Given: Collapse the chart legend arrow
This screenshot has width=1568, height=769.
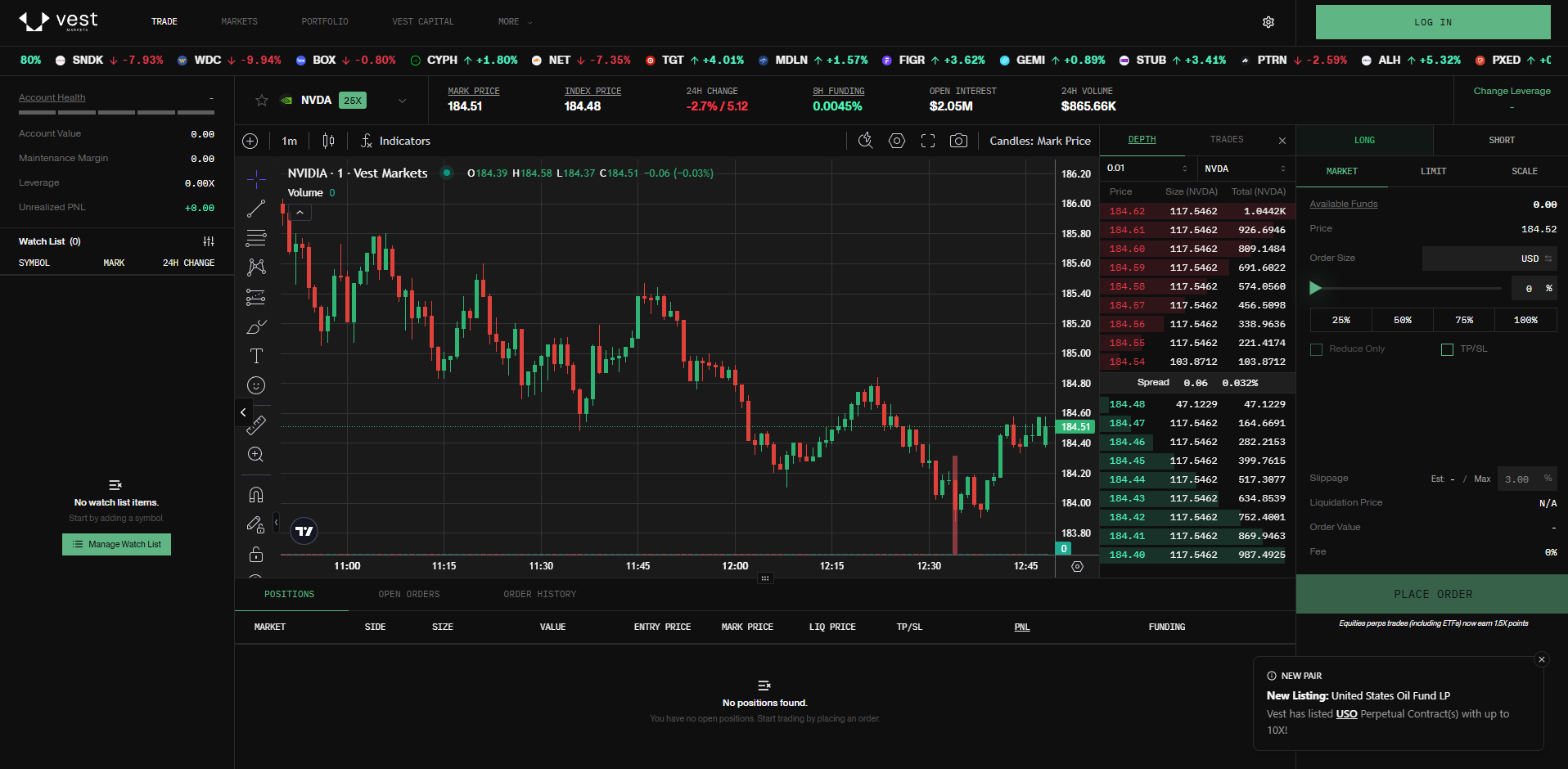Looking at the screenshot, I should pos(300,213).
